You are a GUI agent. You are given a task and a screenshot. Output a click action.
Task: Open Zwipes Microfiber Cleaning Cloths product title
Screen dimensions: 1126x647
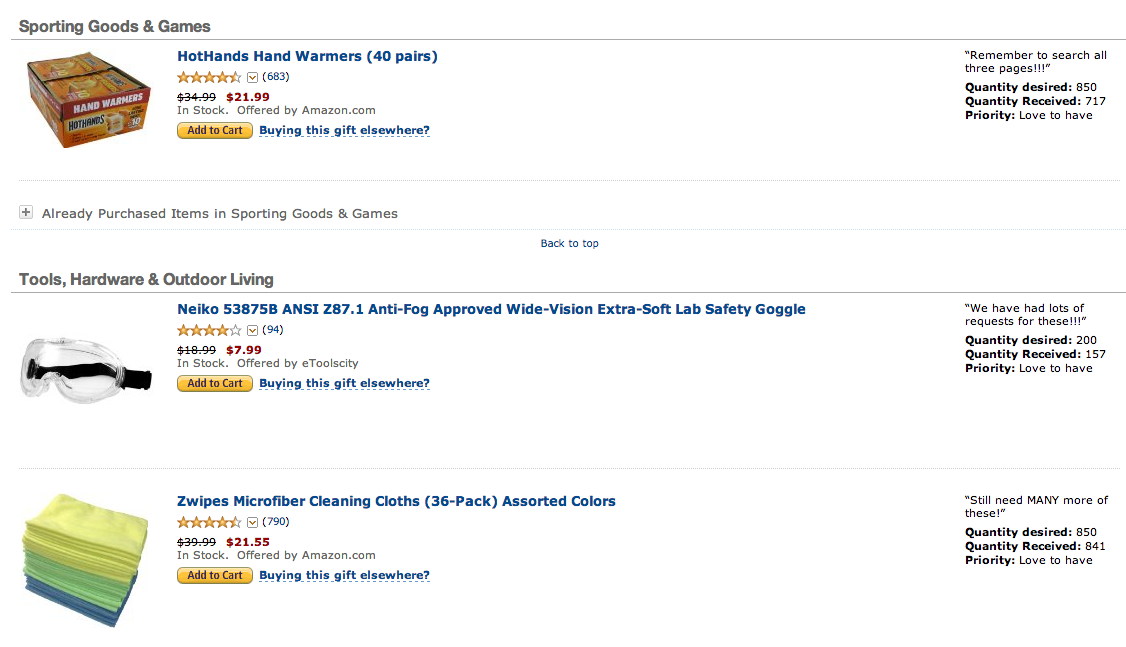point(396,501)
